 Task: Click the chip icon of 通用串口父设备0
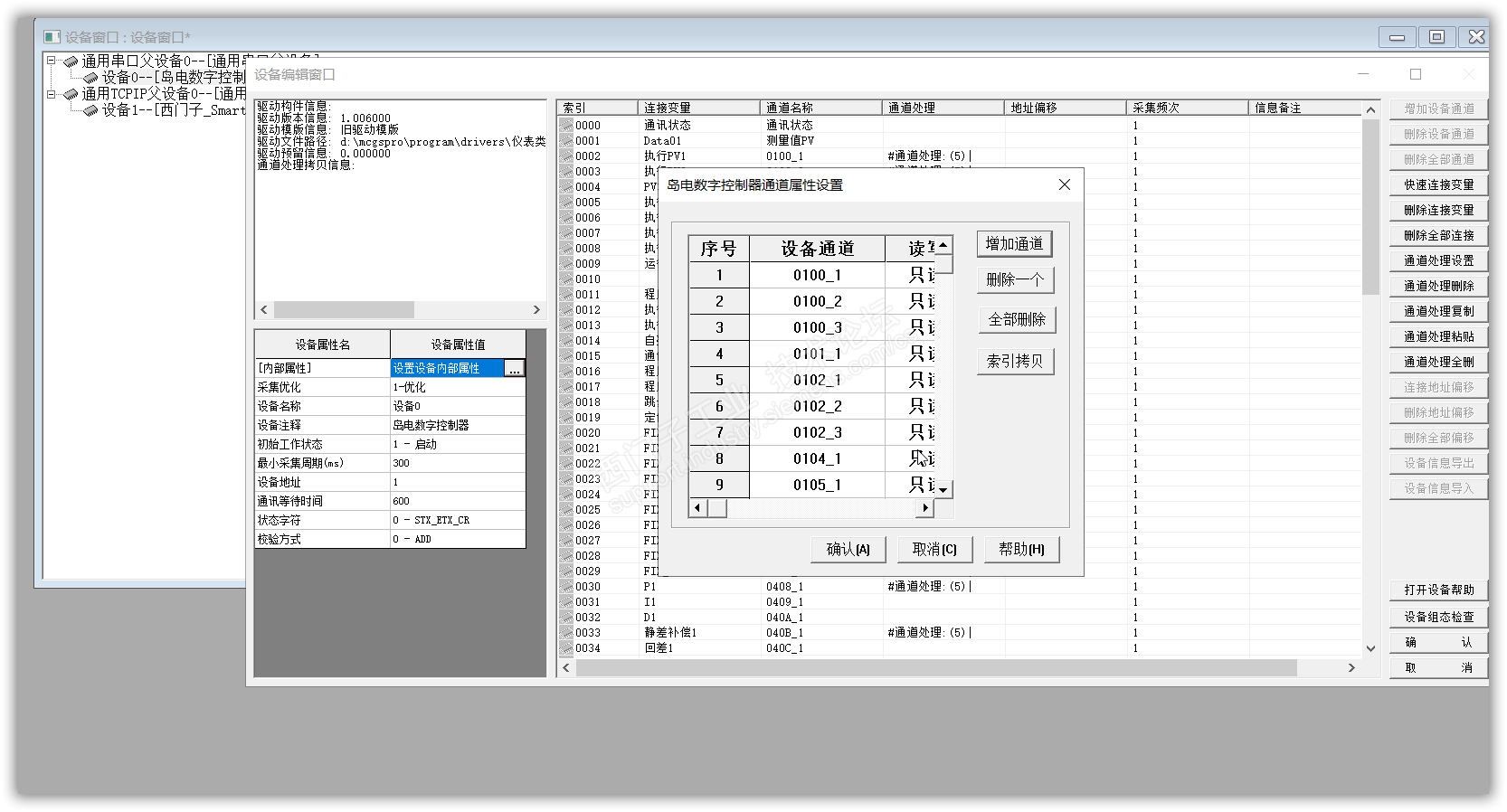[x=71, y=61]
